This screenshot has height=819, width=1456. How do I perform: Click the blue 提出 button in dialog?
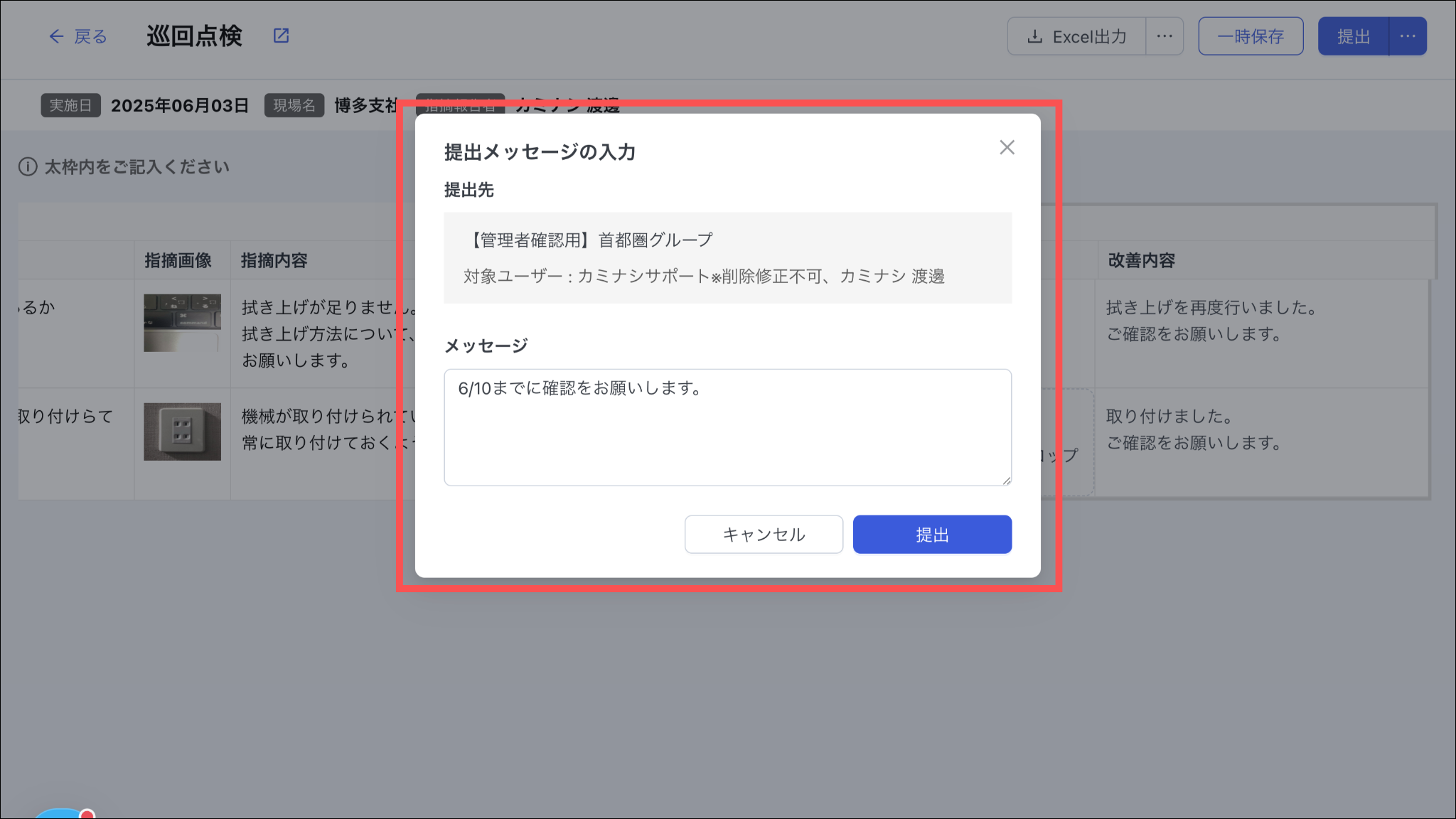click(x=932, y=535)
